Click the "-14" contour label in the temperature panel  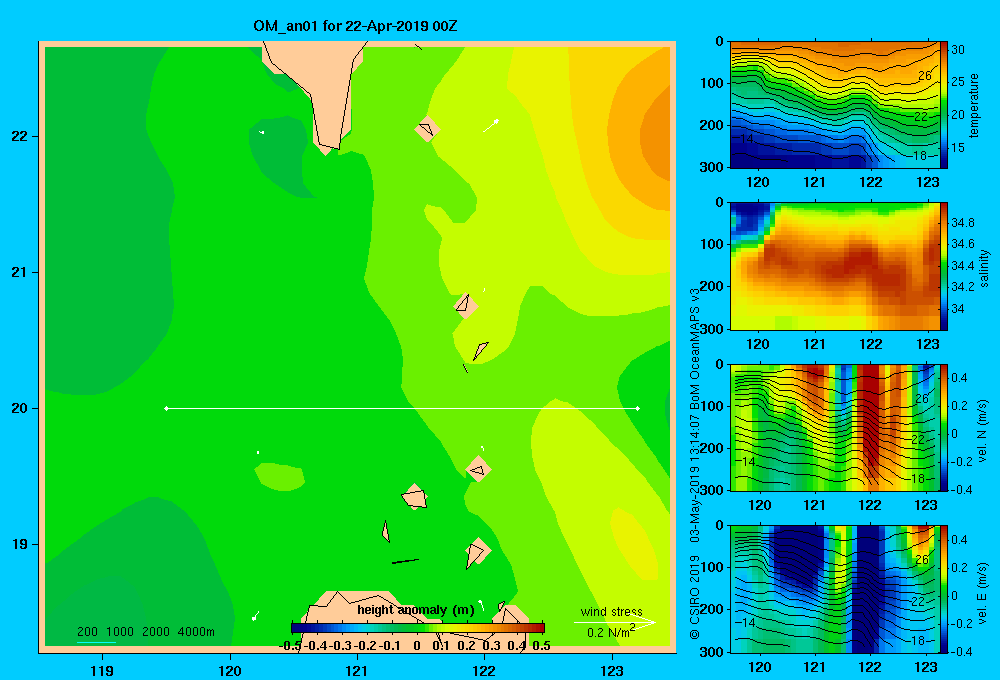(744, 138)
